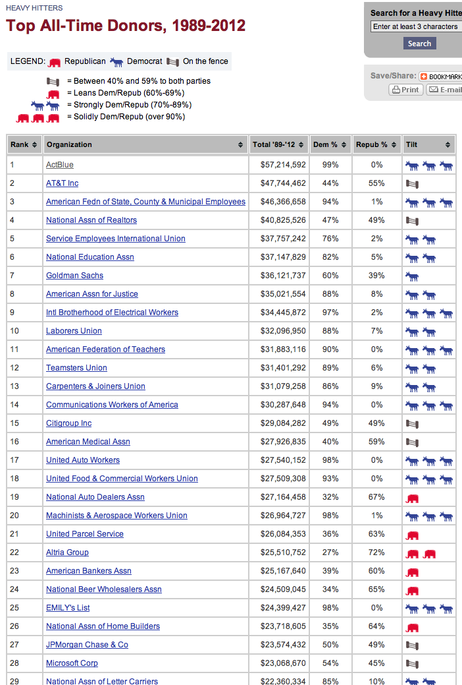Click fence tilt icon in Citigroup Inc row
The width and height of the screenshot is (462, 685).
click(412, 424)
